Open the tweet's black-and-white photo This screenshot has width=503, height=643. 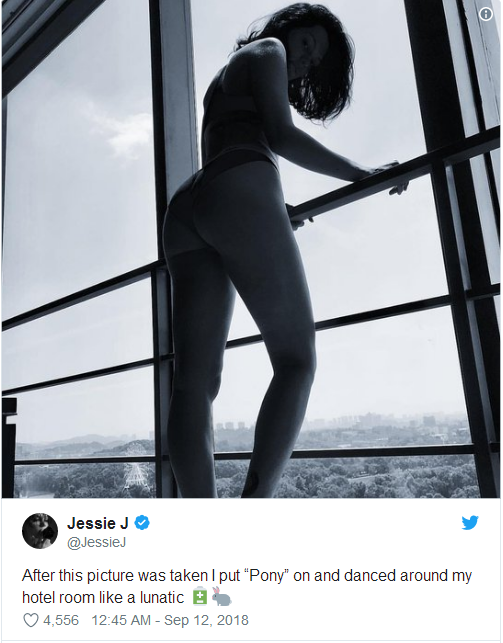pos(251,249)
